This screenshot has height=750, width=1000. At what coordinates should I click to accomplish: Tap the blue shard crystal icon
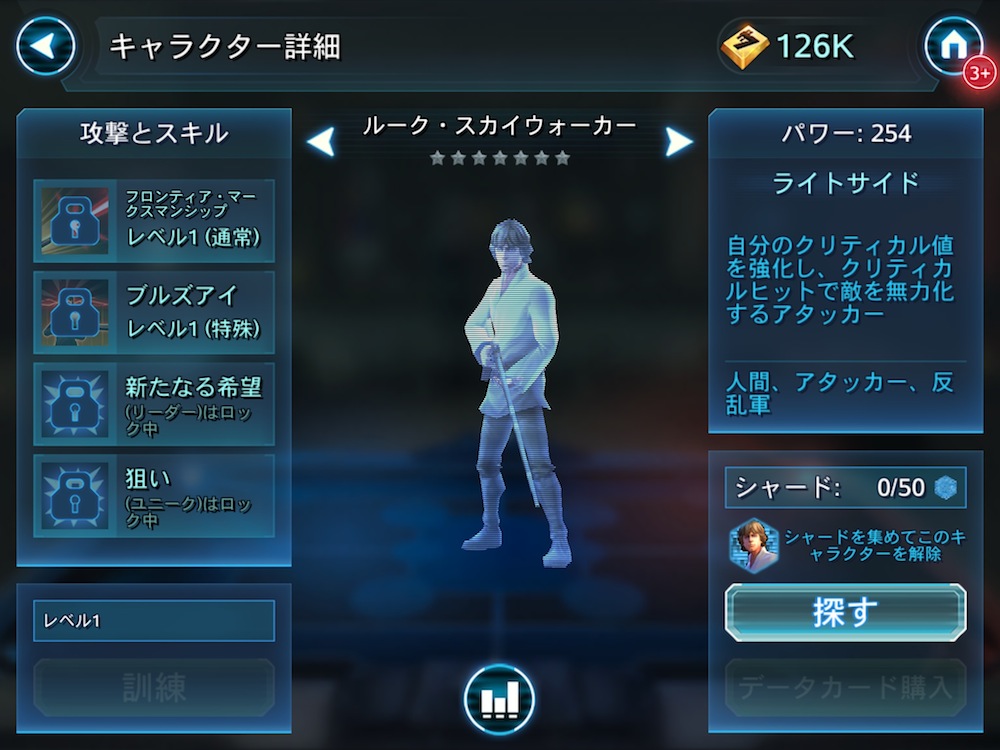click(946, 488)
